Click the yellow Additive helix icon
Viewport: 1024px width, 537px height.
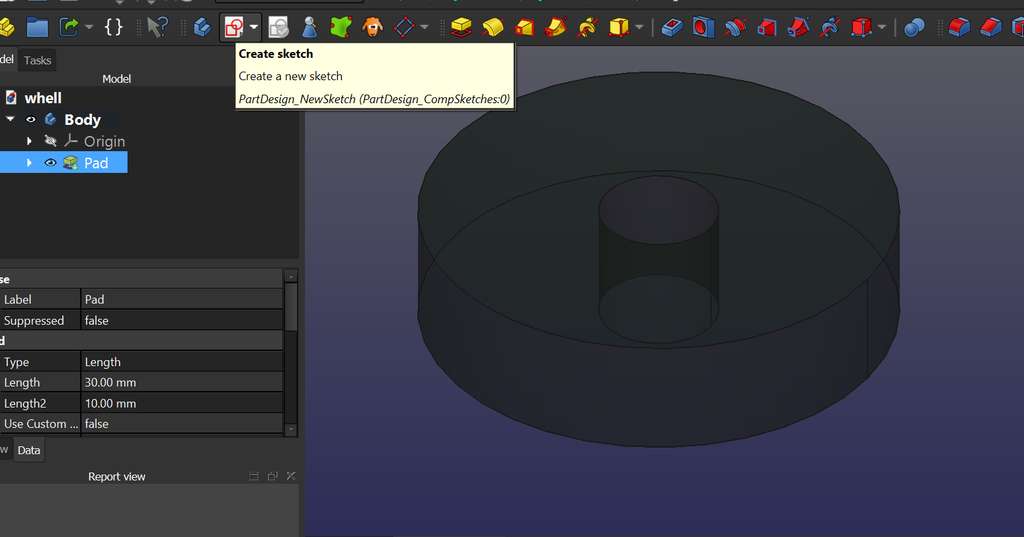(x=587, y=27)
